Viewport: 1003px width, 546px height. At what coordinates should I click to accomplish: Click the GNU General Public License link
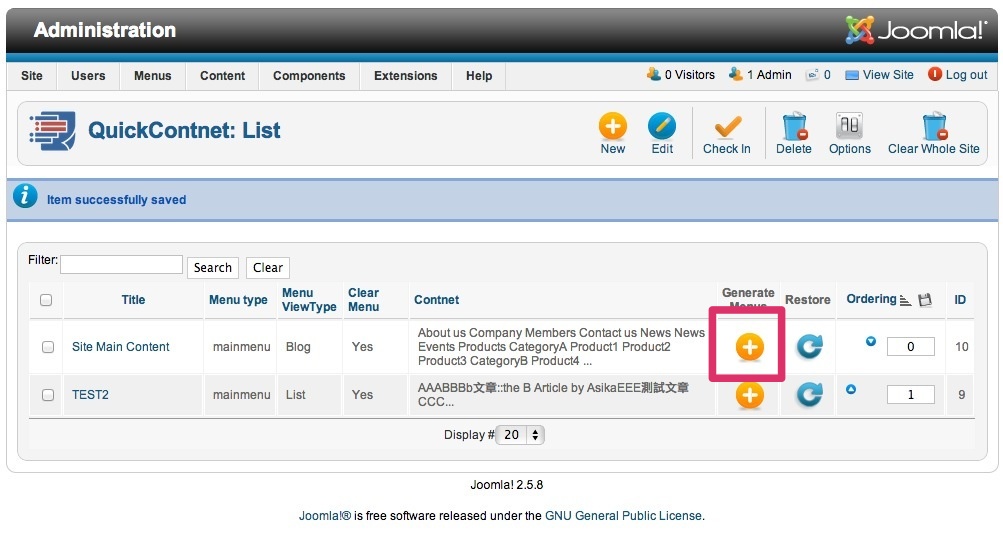[624, 516]
